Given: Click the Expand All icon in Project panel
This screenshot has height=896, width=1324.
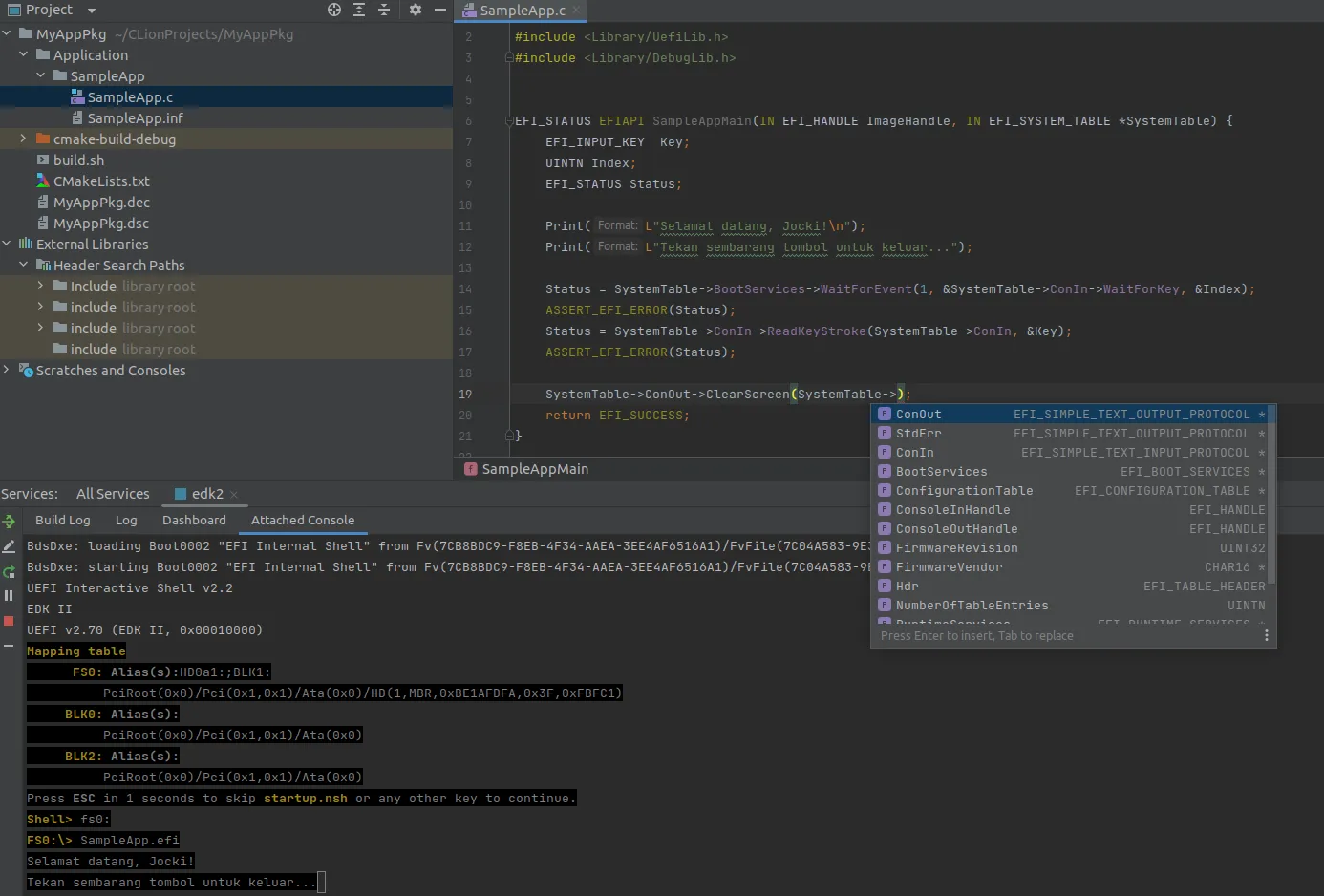Looking at the screenshot, I should (359, 10).
